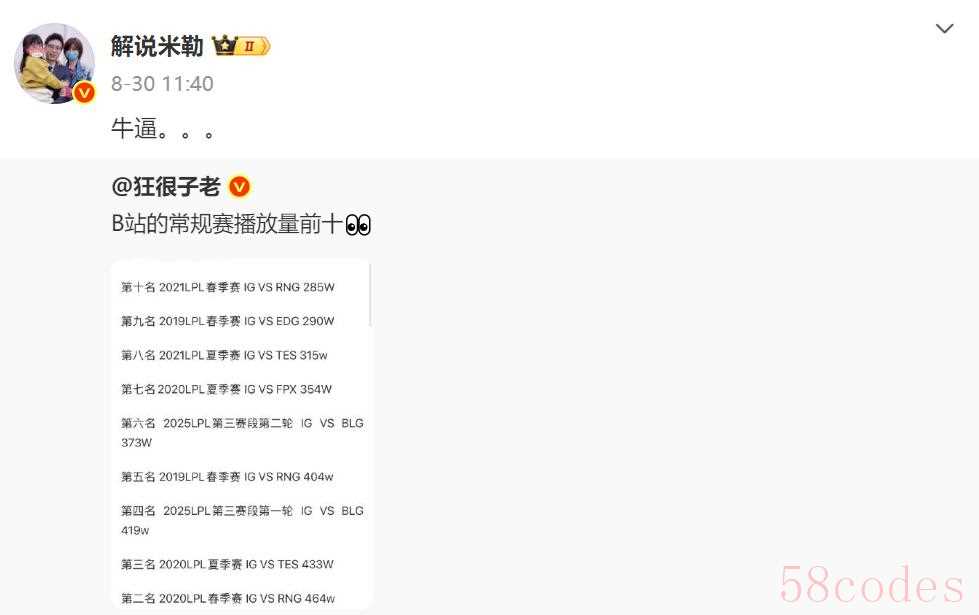Click the scrollbar inside the ranking image
This screenshot has height=615, width=979.
[370, 295]
